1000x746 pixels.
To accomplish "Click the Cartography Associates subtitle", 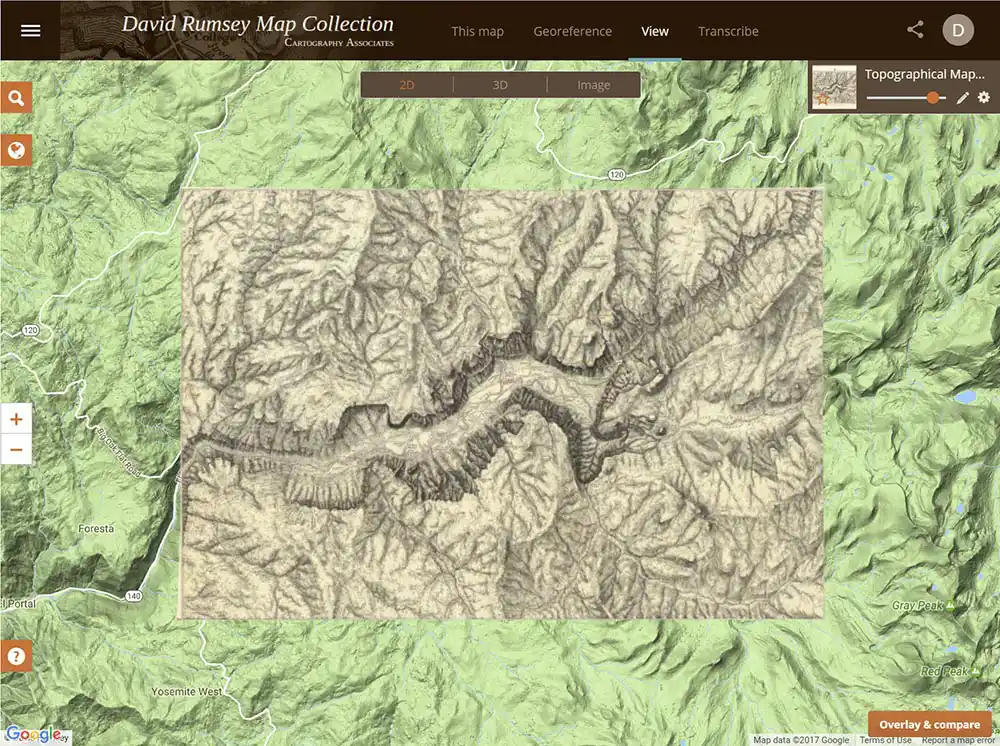I will click(339, 43).
